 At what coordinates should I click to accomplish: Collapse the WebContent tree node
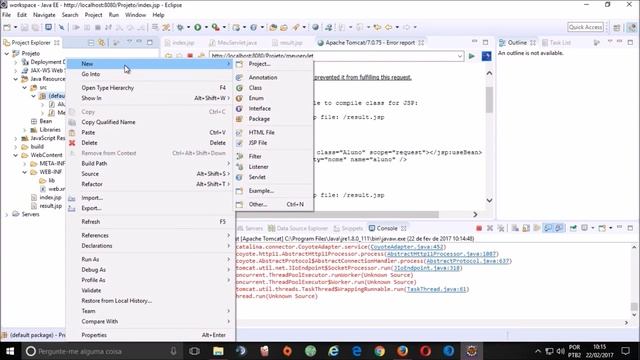16,155
